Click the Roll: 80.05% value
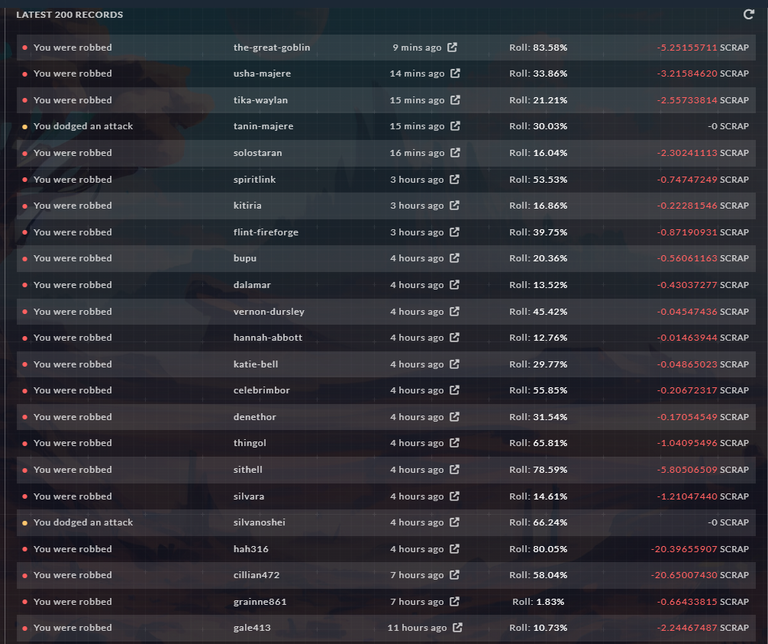The width and height of the screenshot is (768, 644). point(538,549)
